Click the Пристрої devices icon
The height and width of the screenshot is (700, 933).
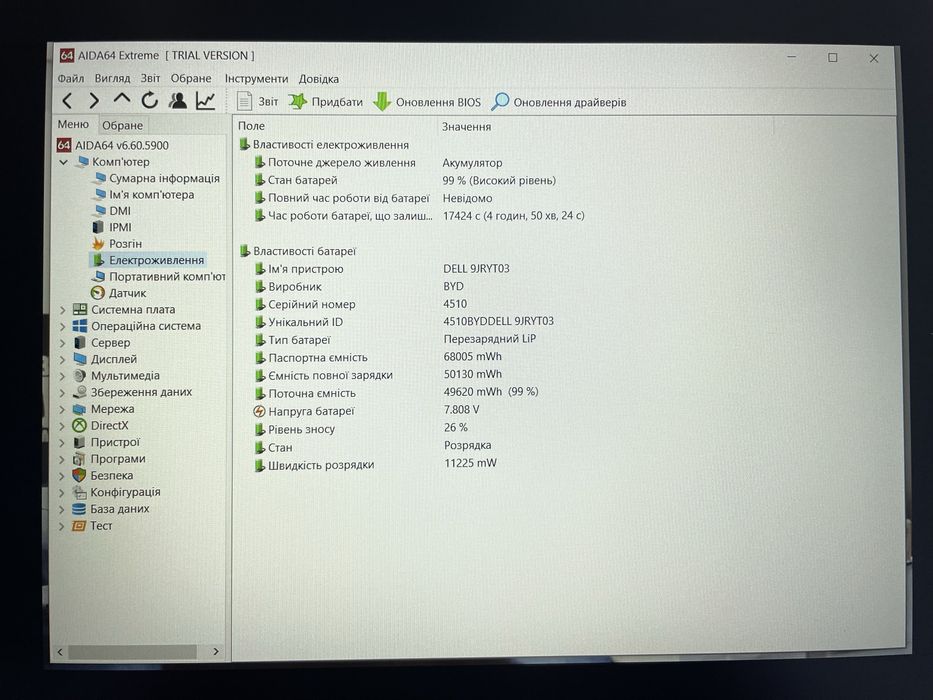click(x=80, y=442)
